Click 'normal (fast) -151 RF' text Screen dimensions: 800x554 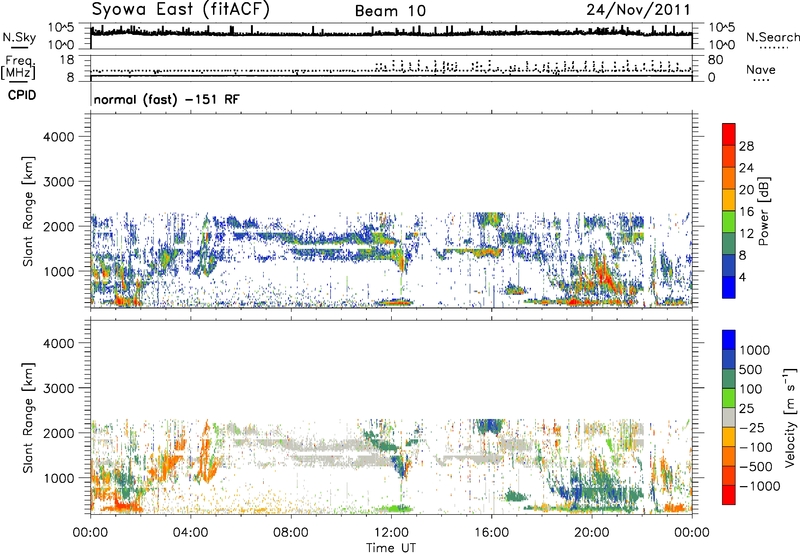pyautogui.click(x=166, y=99)
